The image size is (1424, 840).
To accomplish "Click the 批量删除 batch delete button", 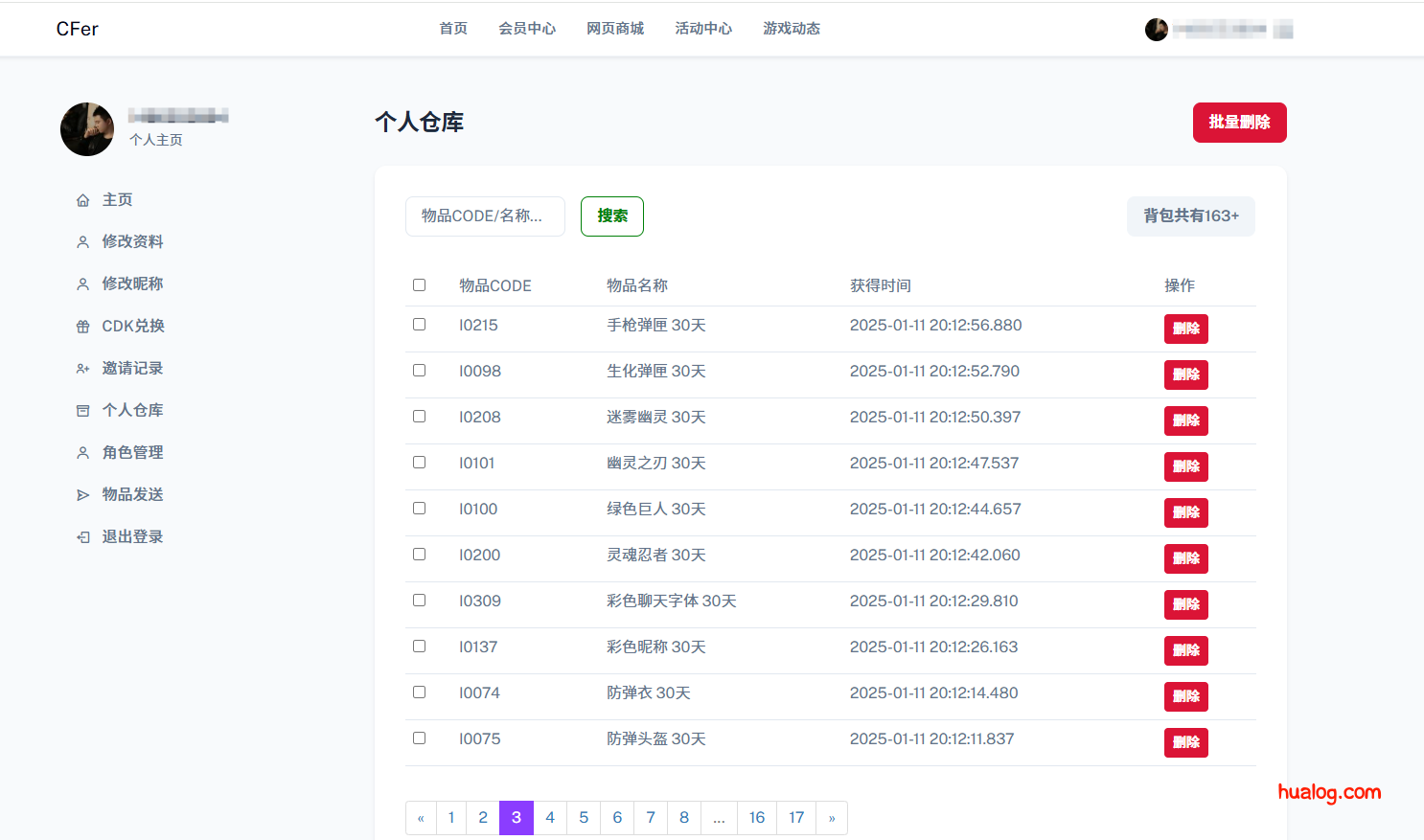I will tap(1239, 123).
